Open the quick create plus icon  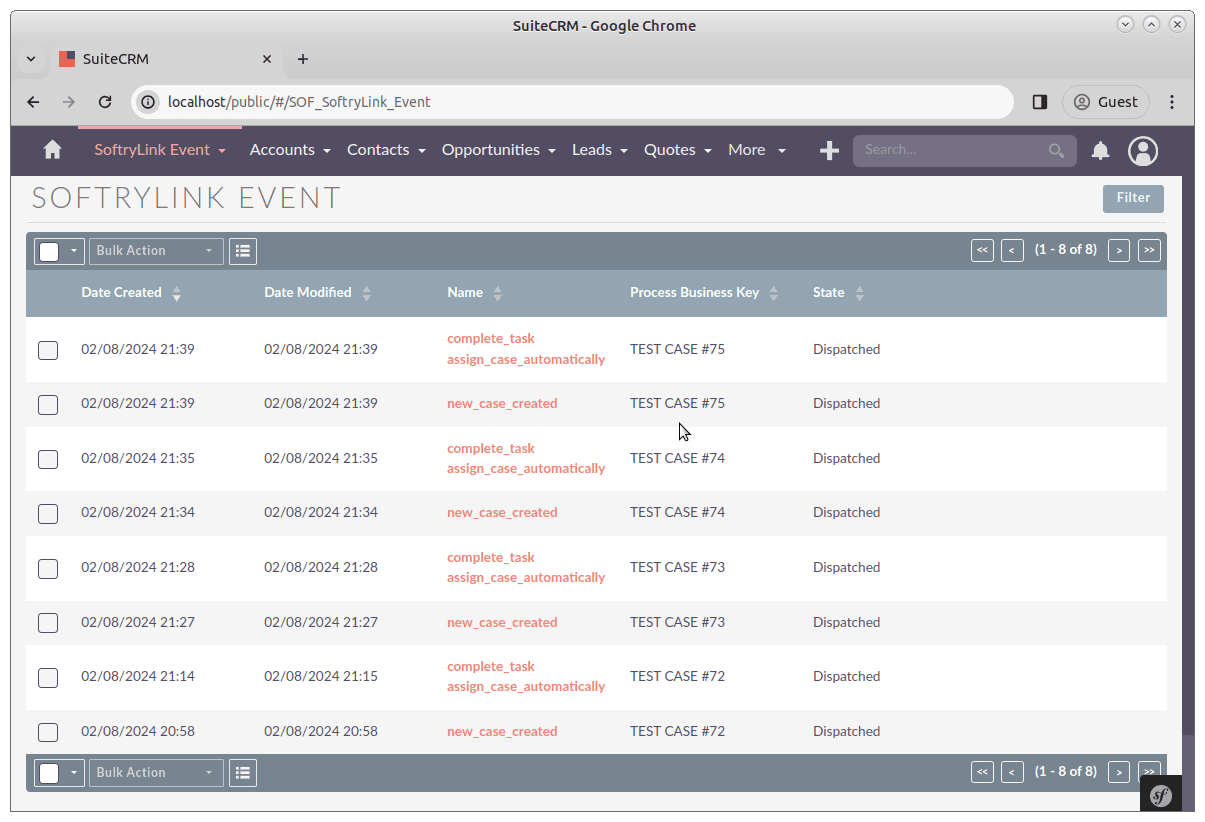pos(829,150)
